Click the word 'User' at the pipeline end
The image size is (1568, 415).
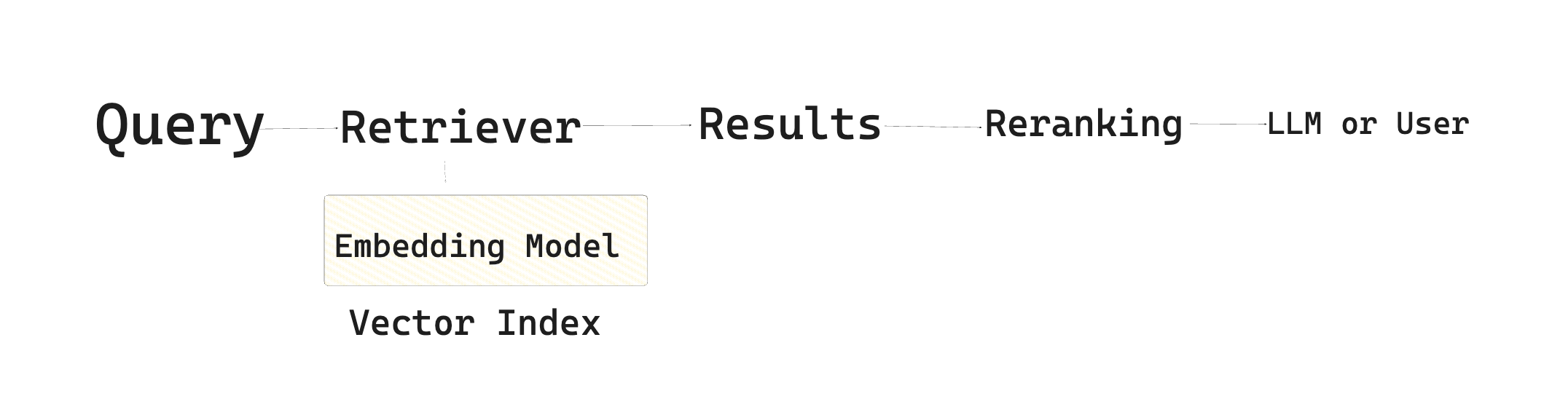point(1432,125)
